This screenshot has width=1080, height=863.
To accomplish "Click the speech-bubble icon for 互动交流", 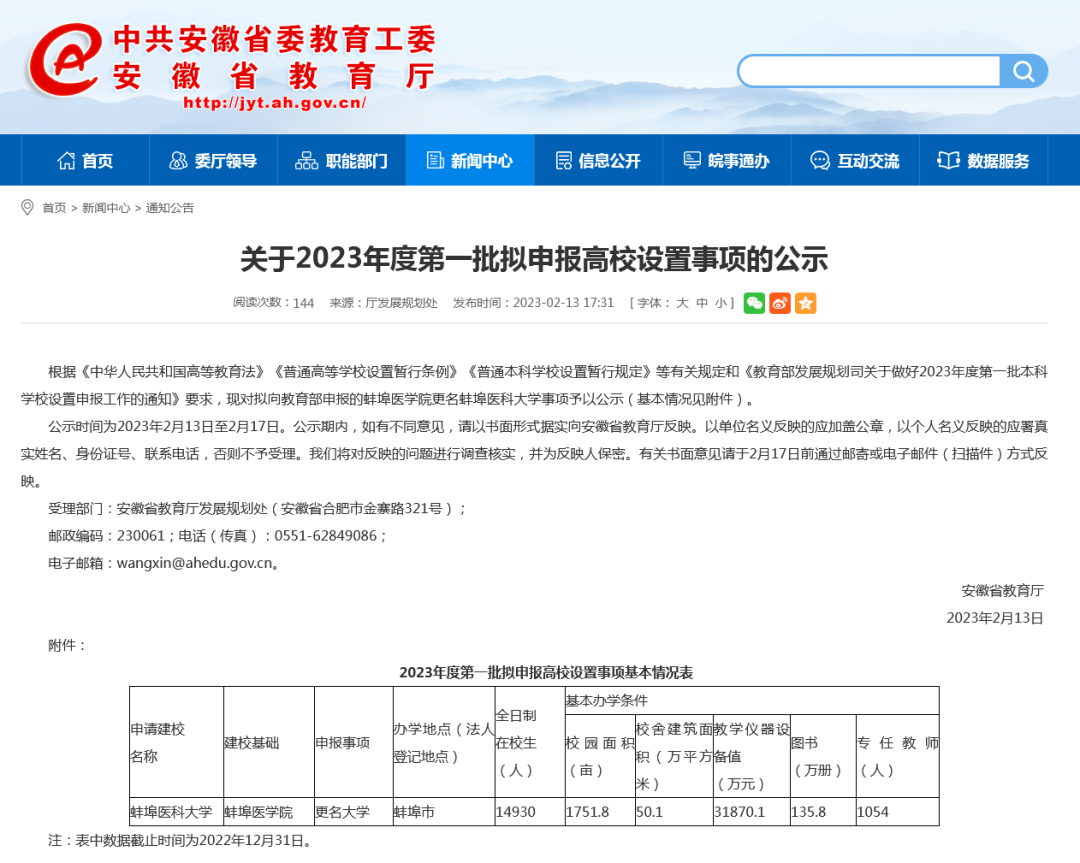I will click(x=820, y=160).
